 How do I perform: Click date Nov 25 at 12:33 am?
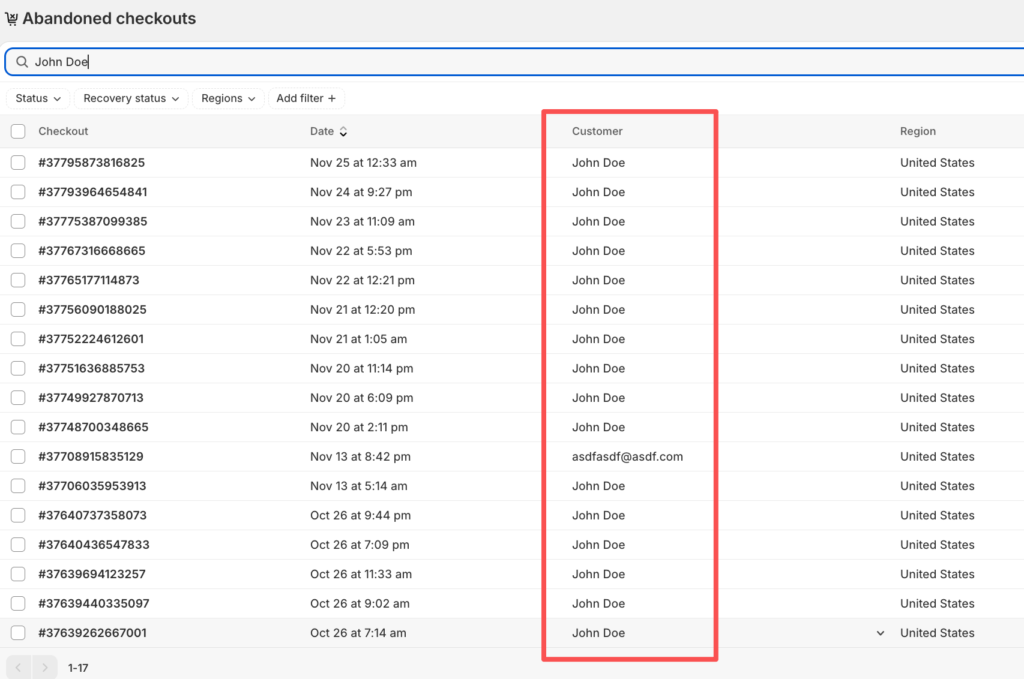[363, 163]
